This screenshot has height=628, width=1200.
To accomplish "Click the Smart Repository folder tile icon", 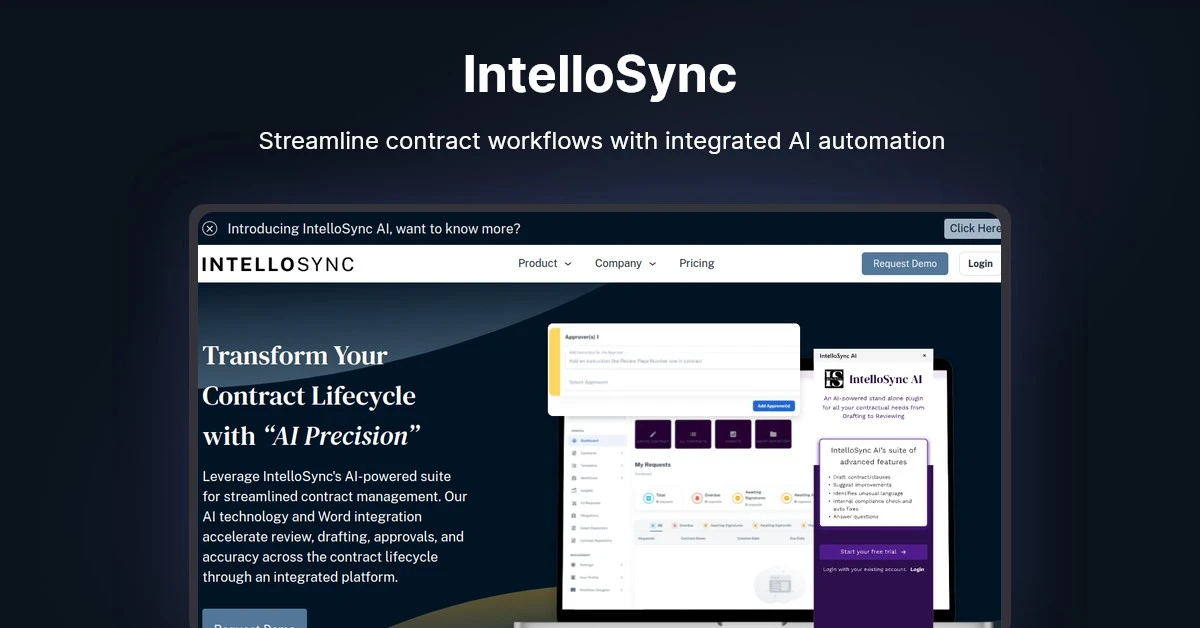I will 772,433.
